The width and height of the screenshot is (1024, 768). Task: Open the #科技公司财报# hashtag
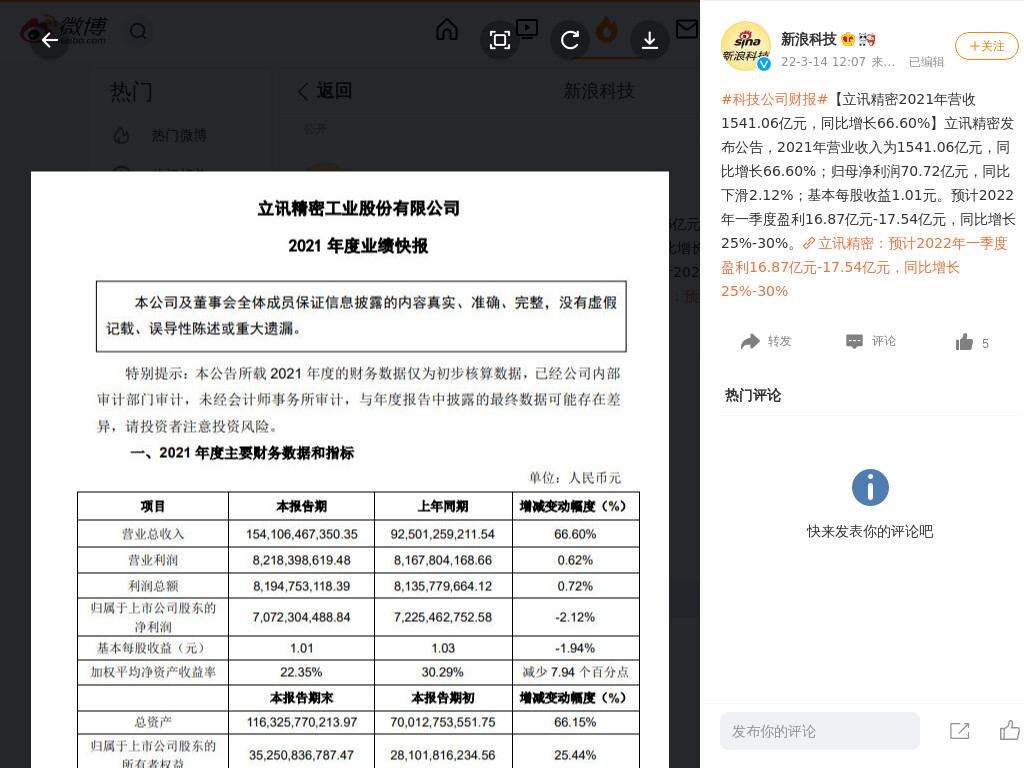tap(775, 99)
